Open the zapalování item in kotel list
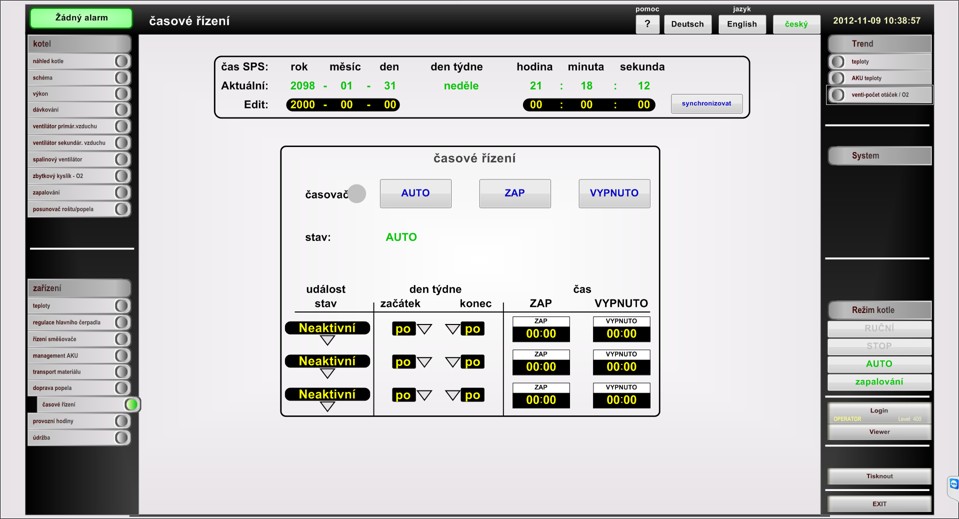Viewport: 959px width, 519px height. tap(78, 192)
